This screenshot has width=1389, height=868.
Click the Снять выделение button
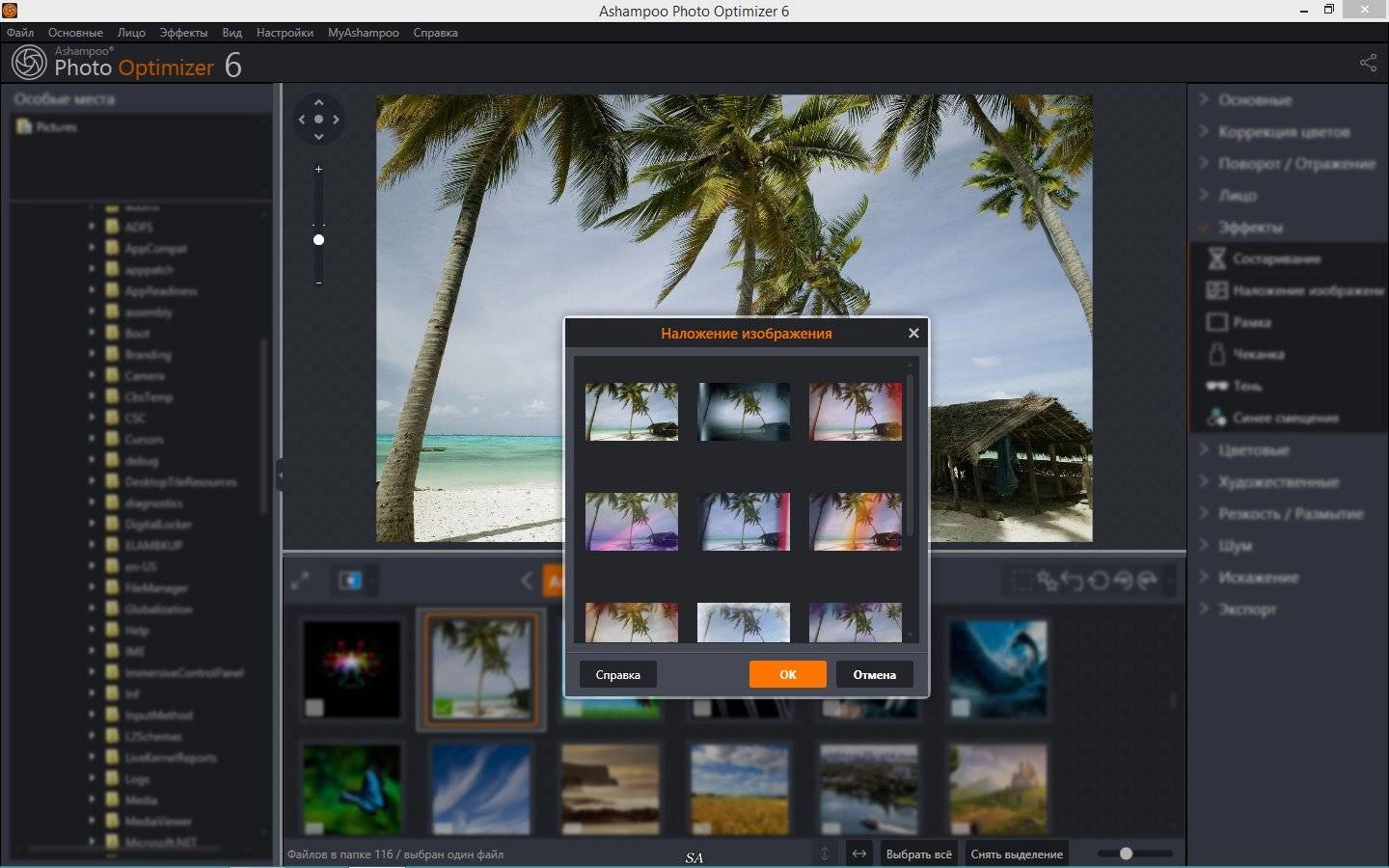tap(1017, 854)
